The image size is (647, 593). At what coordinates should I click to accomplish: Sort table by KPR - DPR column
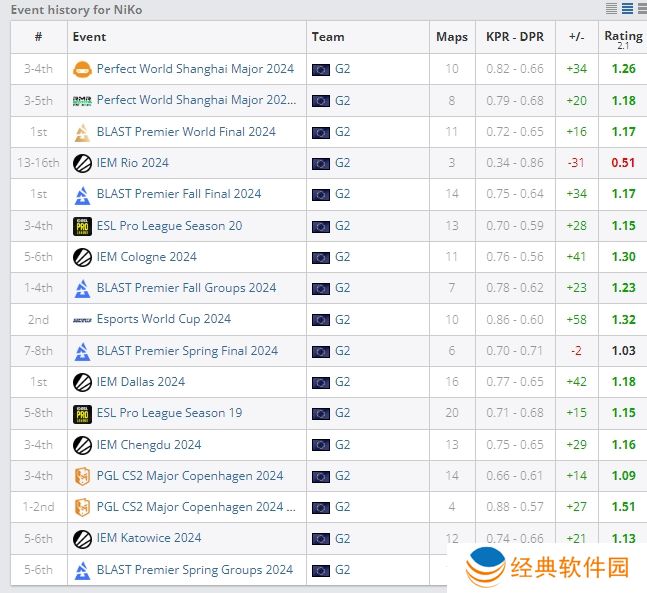(515, 37)
